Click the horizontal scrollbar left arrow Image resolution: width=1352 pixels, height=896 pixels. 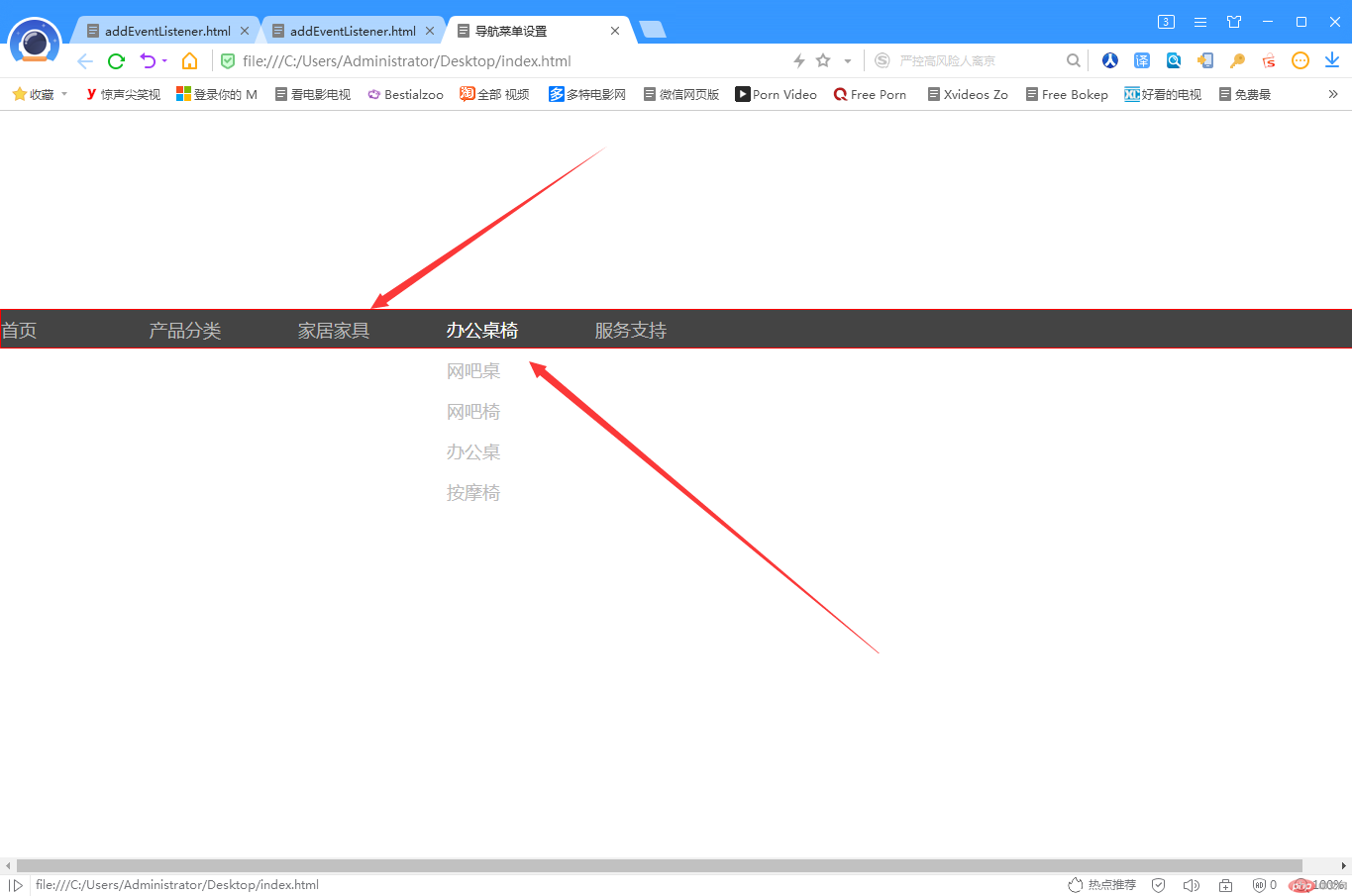tap(8, 865)
